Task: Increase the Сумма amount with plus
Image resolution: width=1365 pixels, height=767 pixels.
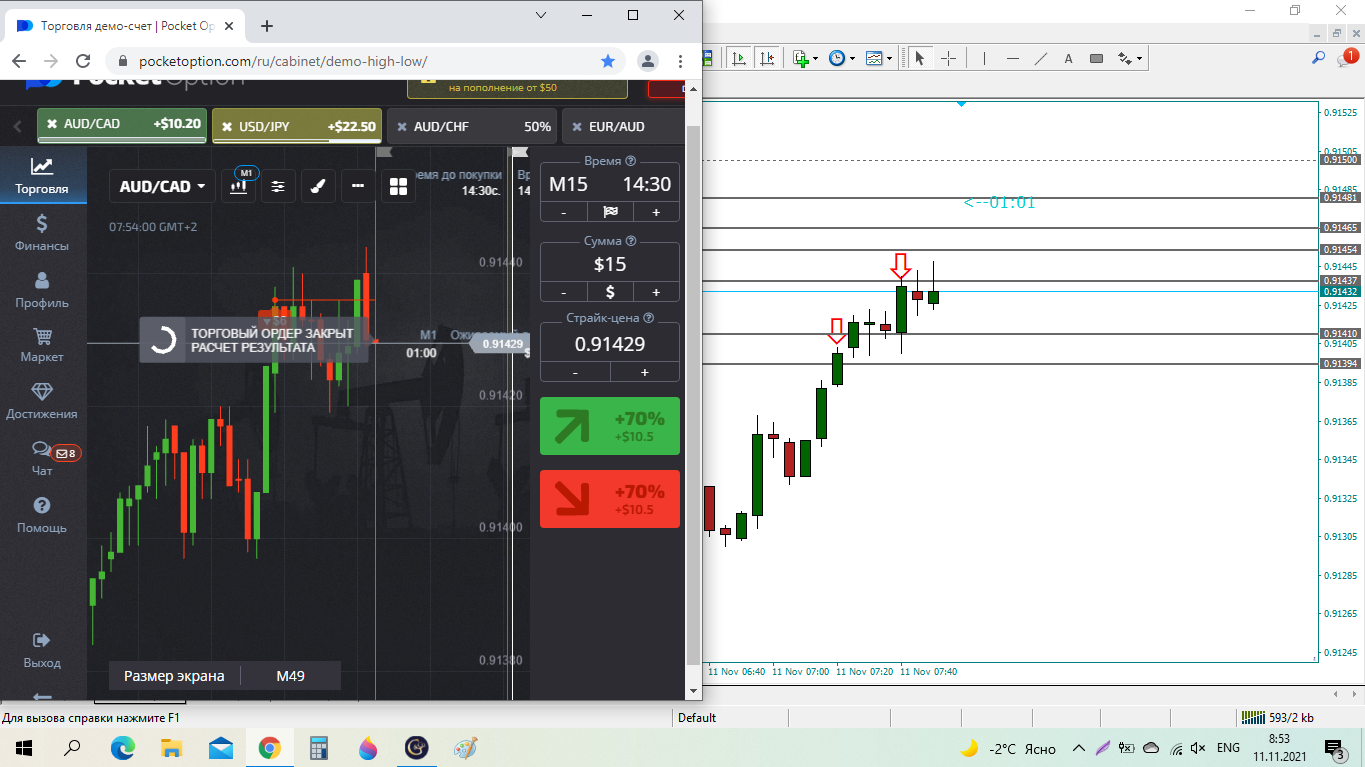Action: pyautogui.click(x=656, y=292)
